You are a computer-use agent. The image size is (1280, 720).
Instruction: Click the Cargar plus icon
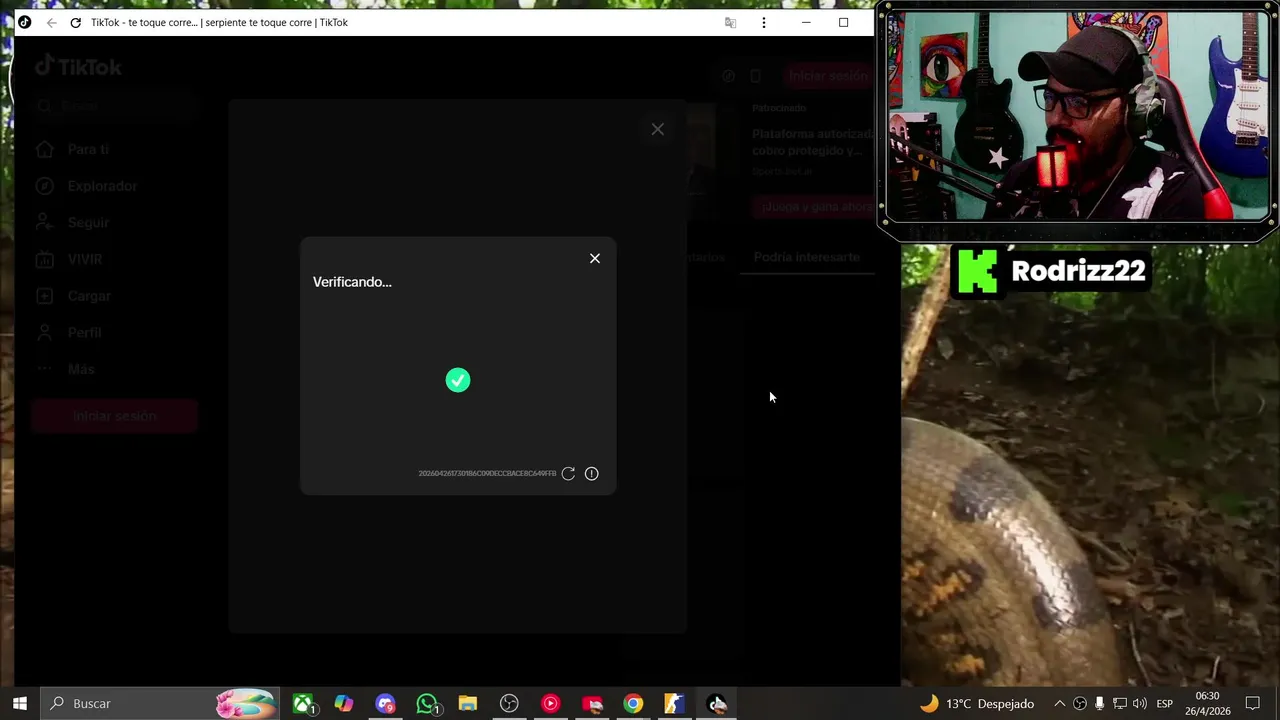pos(44,296)
